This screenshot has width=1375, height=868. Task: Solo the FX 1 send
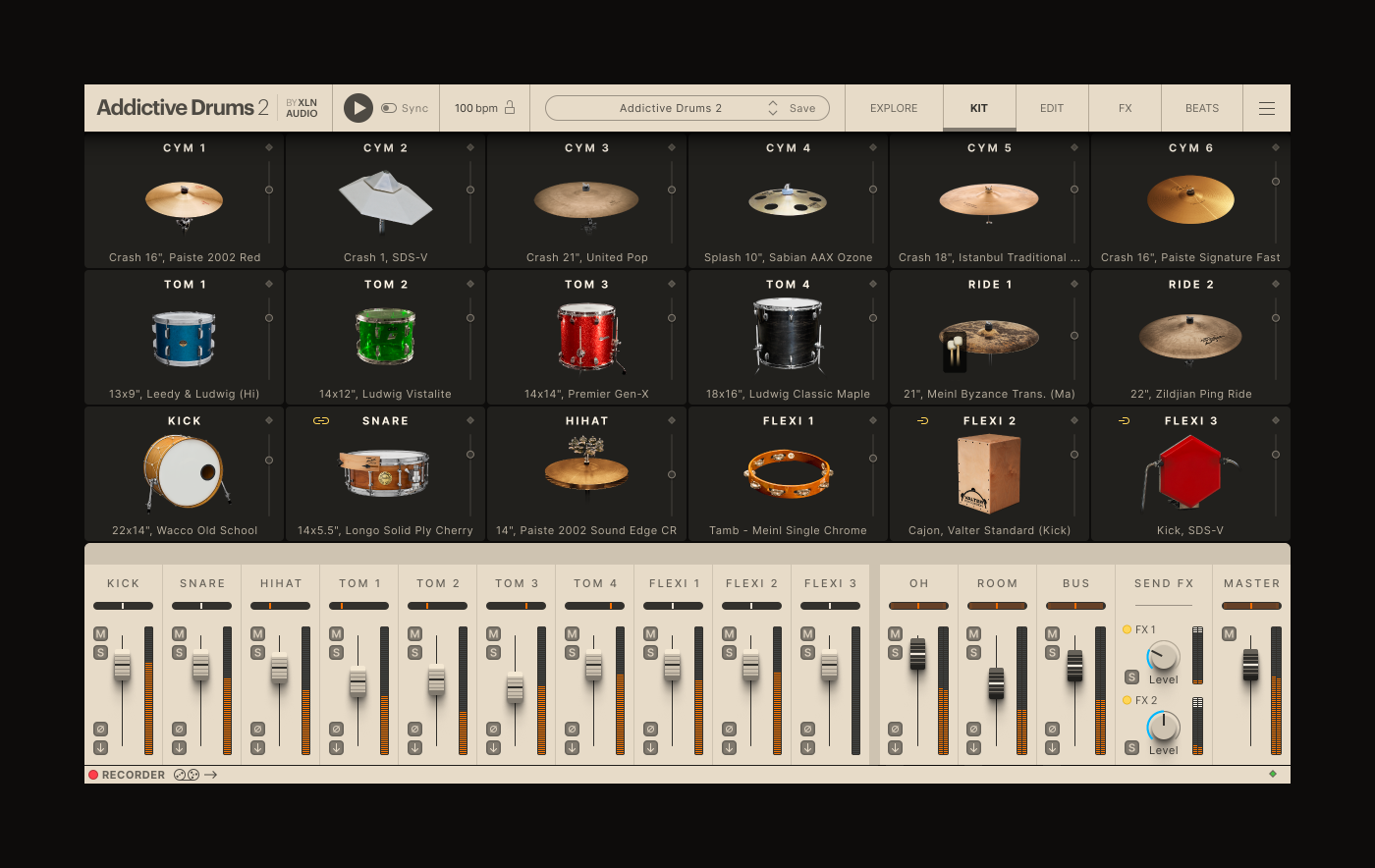[1131, 677]
